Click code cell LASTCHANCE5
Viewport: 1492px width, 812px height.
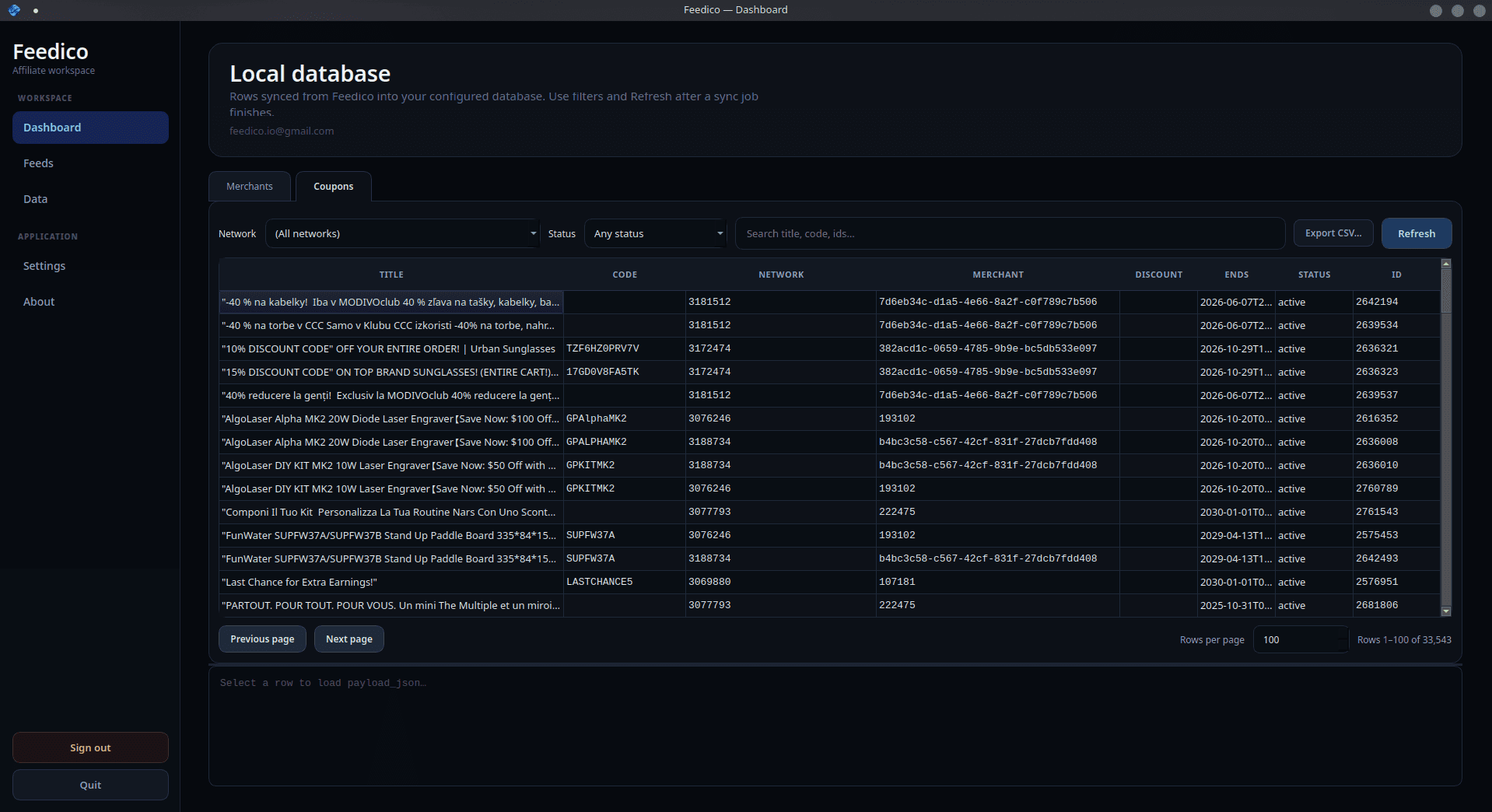625,582
